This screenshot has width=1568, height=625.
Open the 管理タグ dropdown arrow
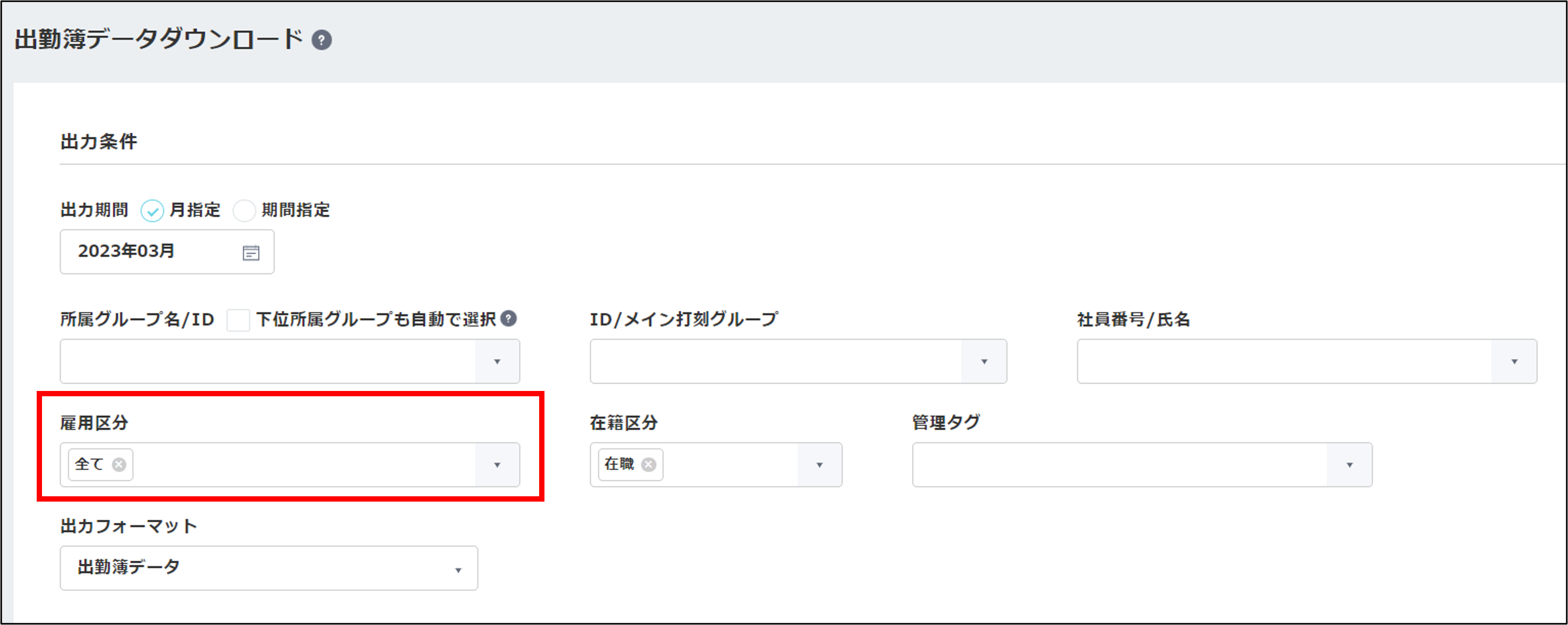(1349, 465)
